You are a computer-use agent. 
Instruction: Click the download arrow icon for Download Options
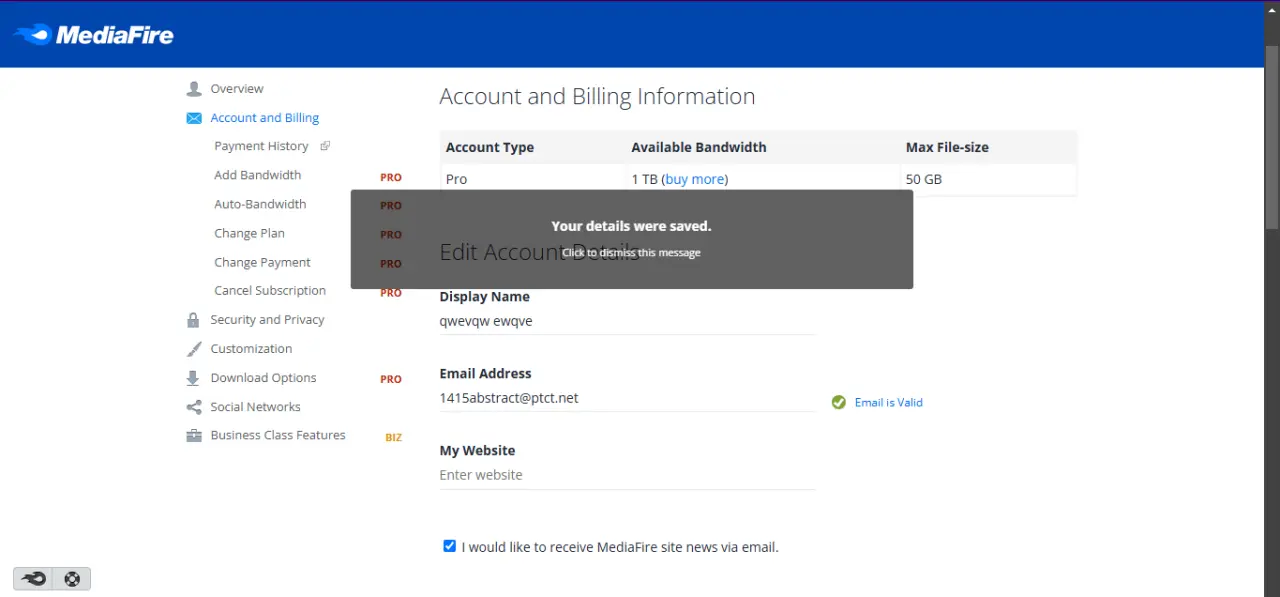click(x=193, y=378)
